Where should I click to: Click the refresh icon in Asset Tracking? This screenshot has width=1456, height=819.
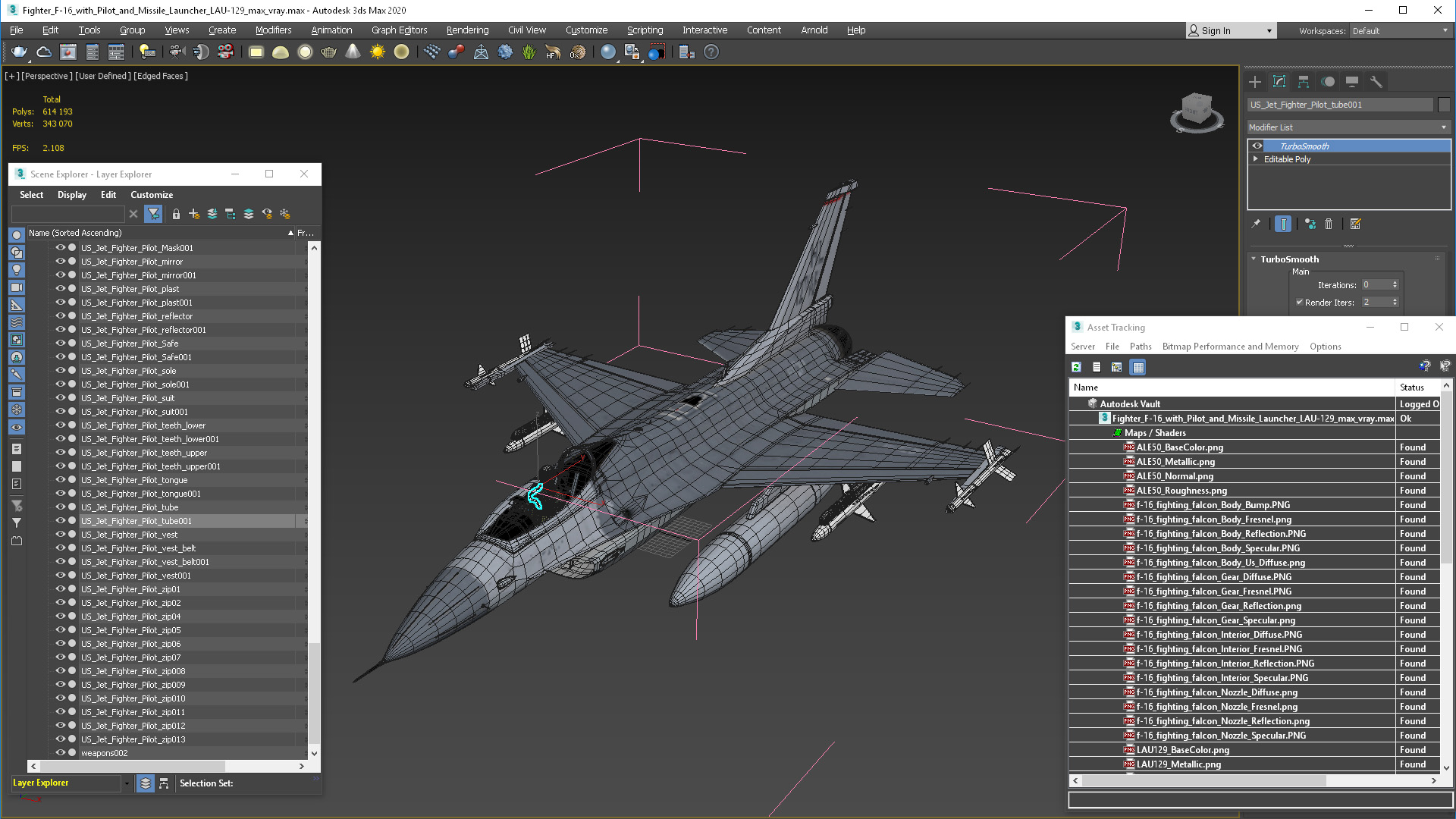[1076, 367]
